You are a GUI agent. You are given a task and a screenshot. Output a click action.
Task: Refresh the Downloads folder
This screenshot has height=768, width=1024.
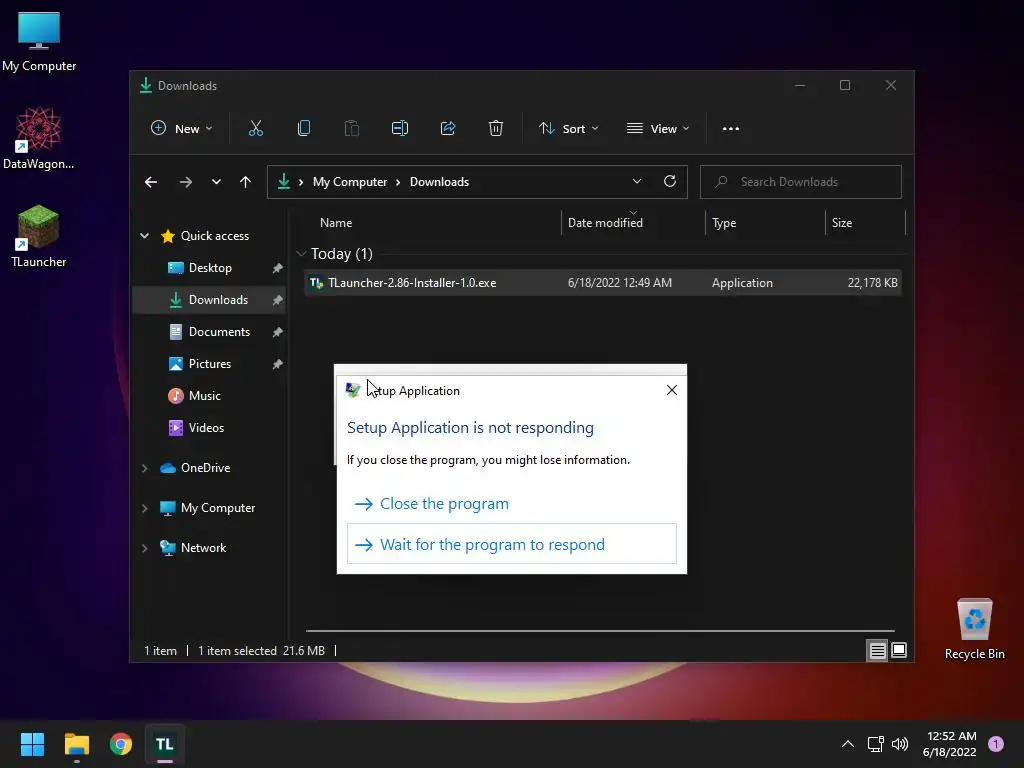point(669,182)
